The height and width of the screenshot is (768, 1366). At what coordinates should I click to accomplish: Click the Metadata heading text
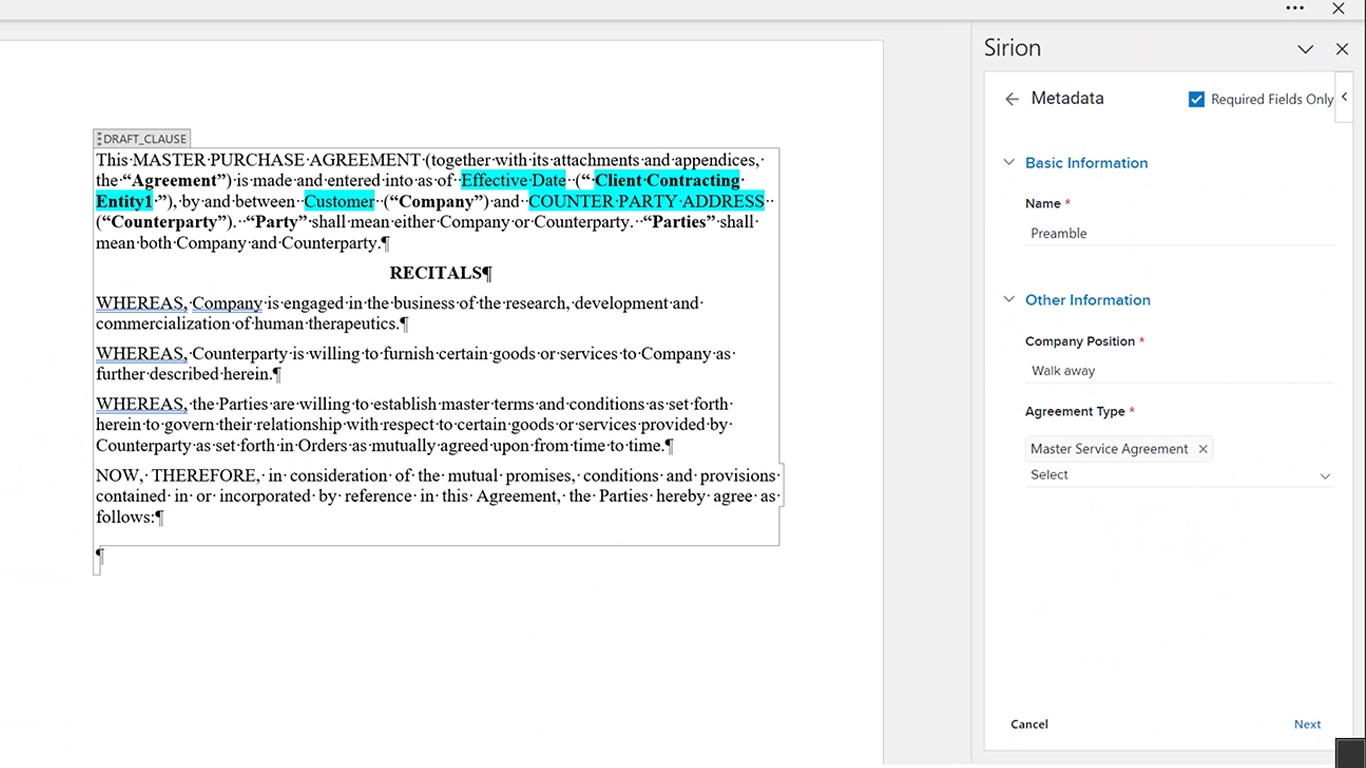point(1067,98)
